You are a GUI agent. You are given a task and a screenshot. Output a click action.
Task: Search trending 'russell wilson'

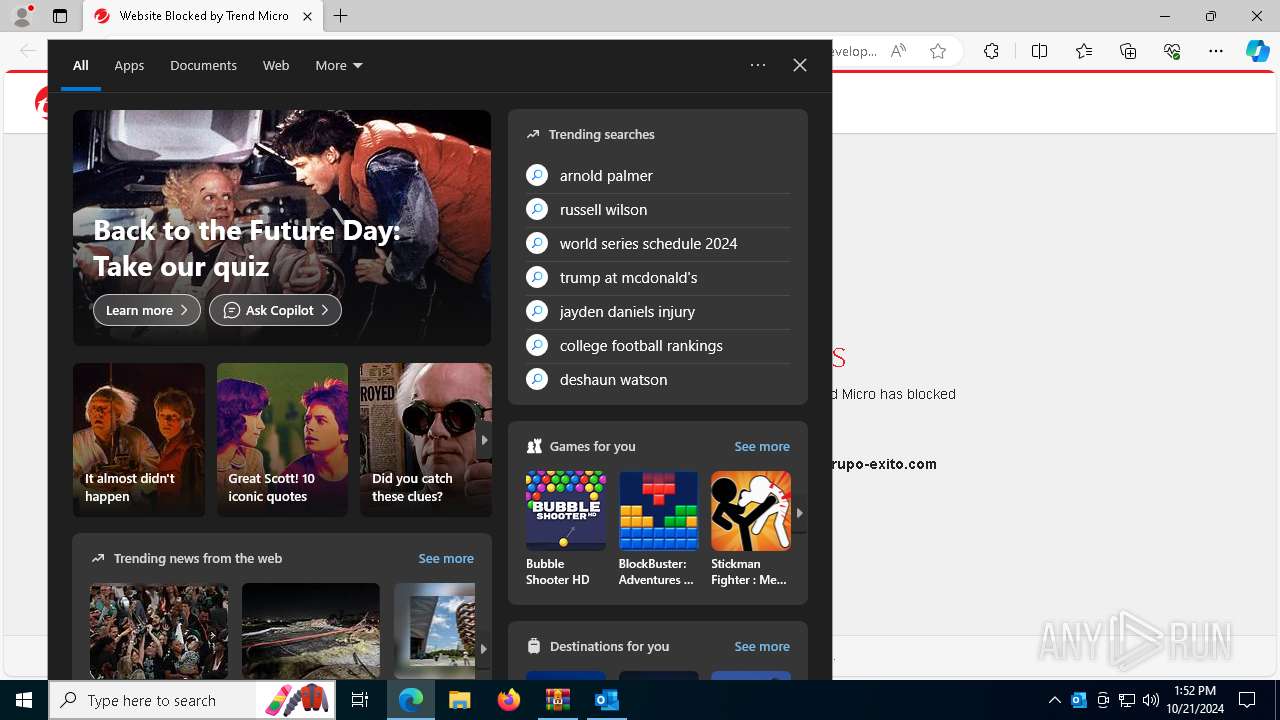658,209
